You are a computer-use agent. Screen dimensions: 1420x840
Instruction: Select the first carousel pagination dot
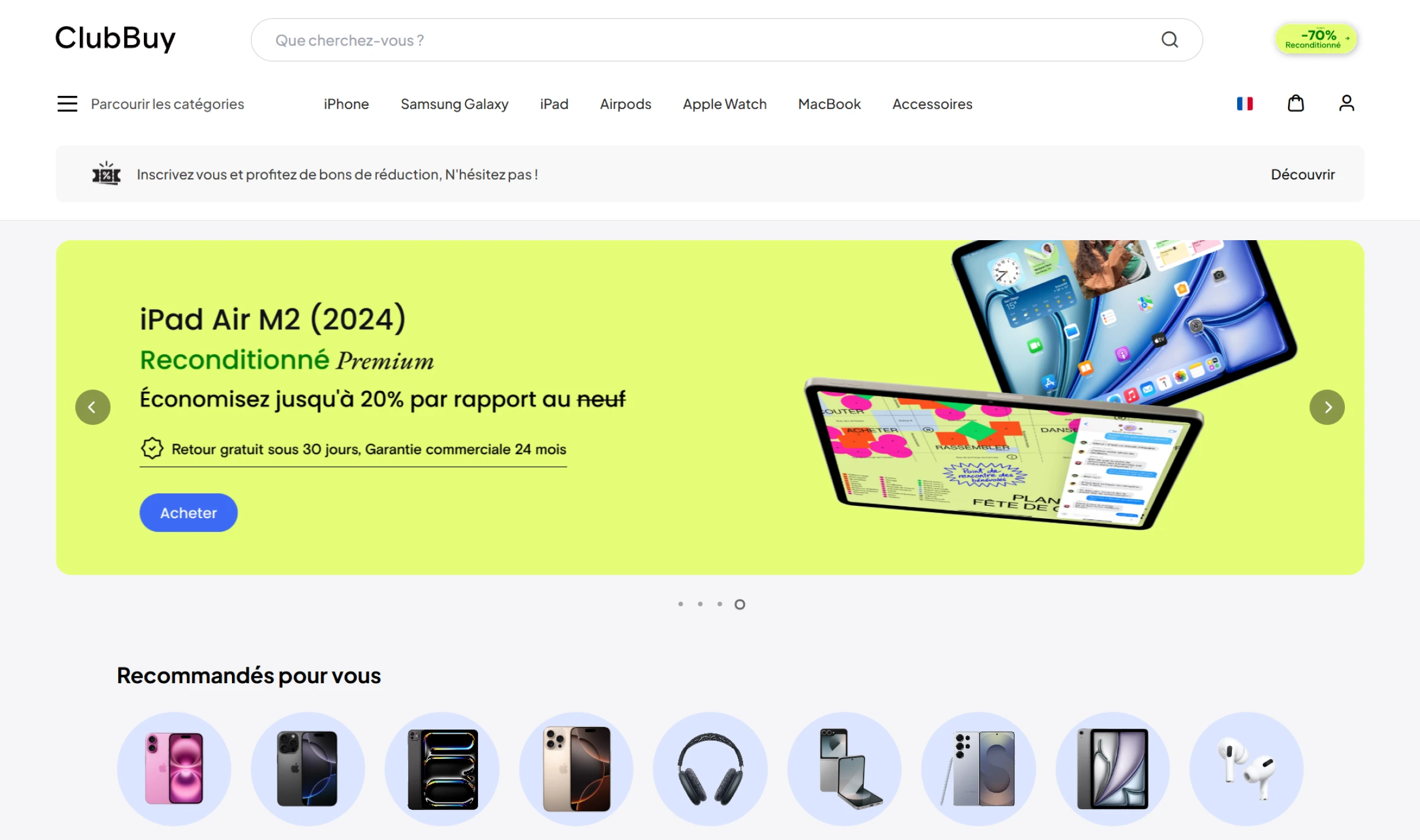tap(680, 604)
